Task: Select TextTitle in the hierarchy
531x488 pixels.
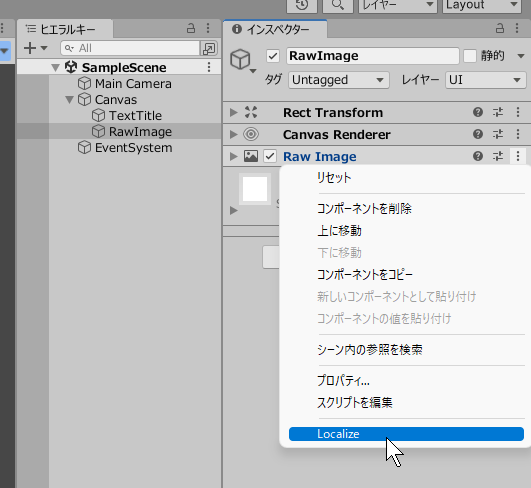Action: tap(135, 115)
